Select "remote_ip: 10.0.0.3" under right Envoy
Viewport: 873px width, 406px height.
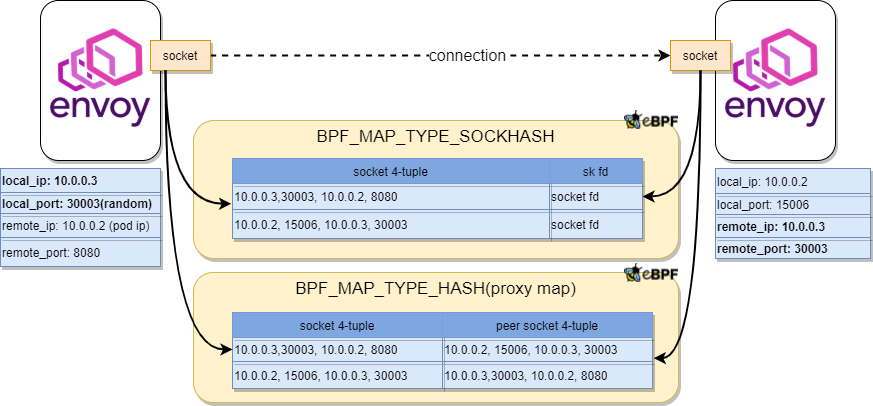tap(793, 227)
